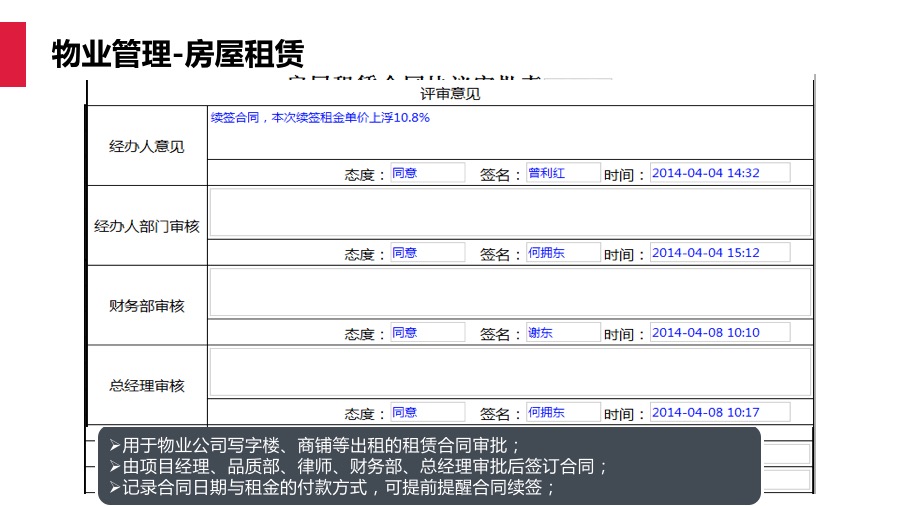Click the 财务部审核 comment text box

pyautogui.click(x=510, y=292)
